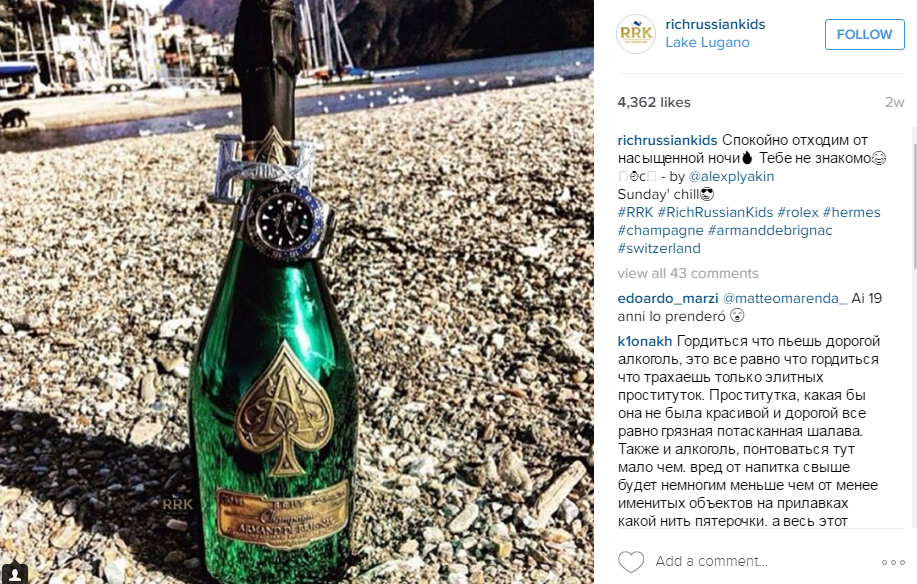Open the Lake Lugano location link
The width and height of the screenshot is (917, 584).
[707, 43]
